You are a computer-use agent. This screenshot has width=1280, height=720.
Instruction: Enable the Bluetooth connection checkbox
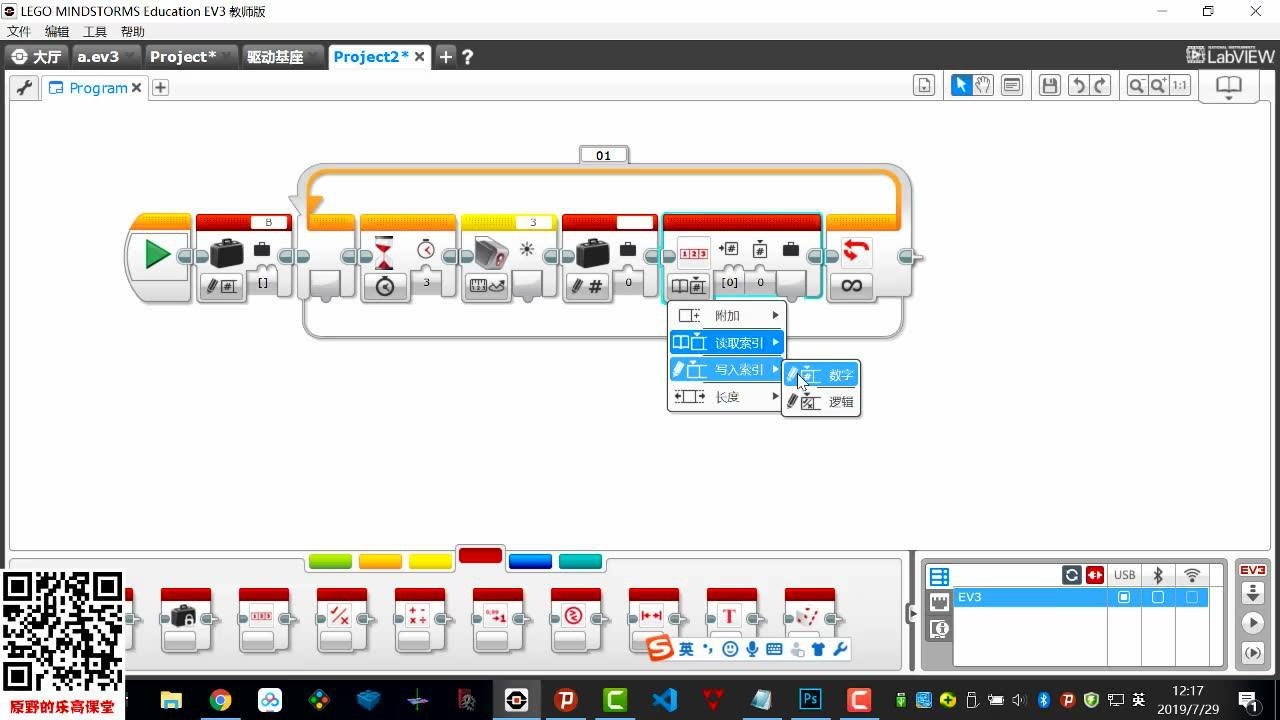(1158, 597)
